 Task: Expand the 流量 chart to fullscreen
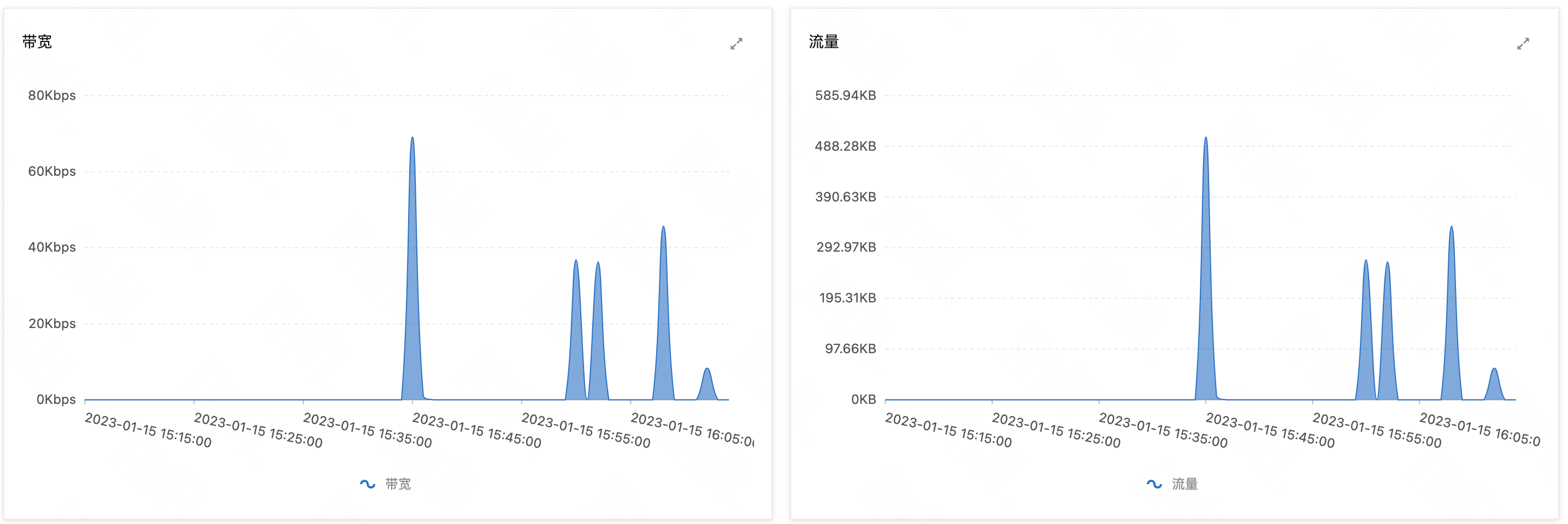click(x=1522, y=44)
